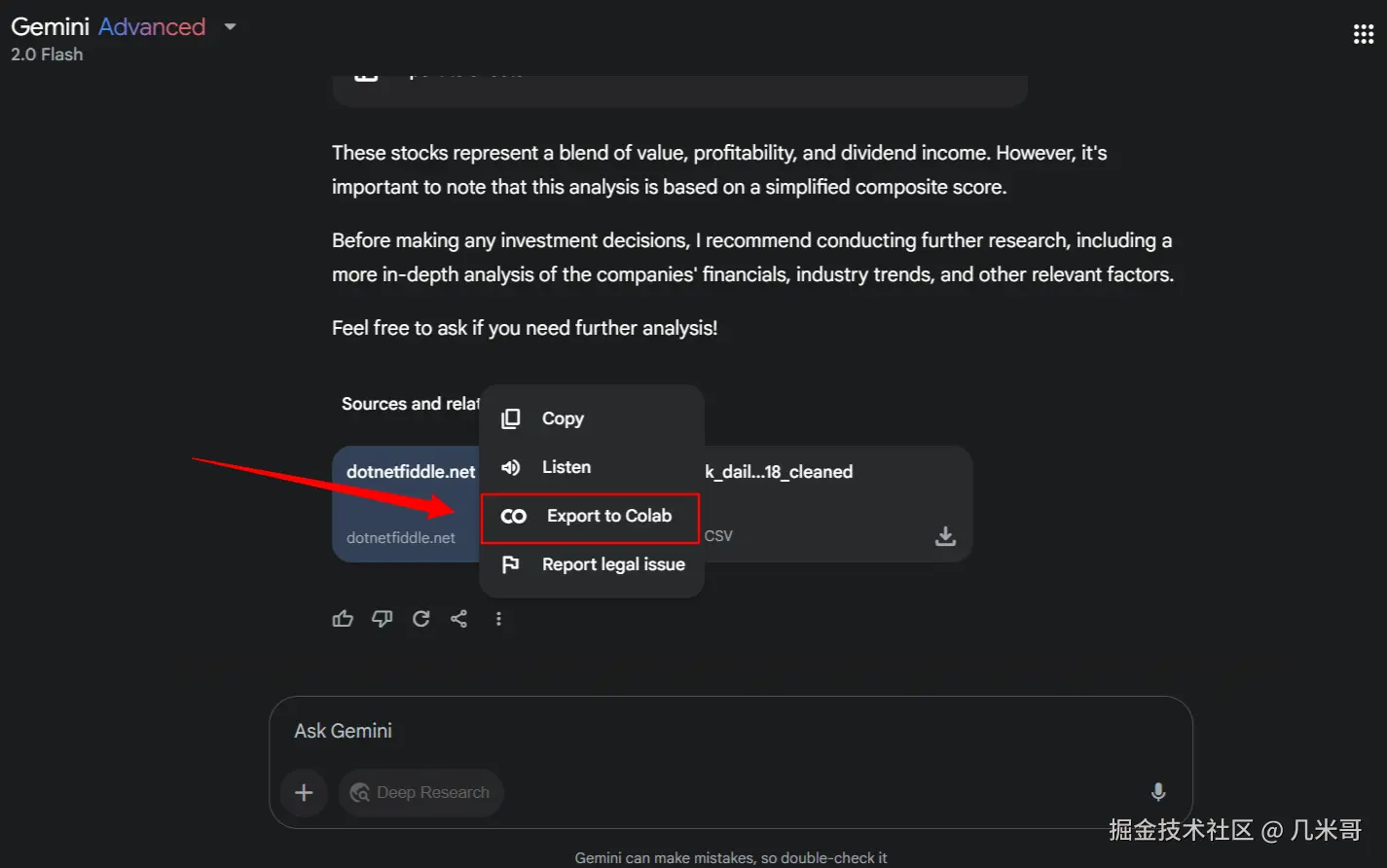Click the 2.0 Flash model label
Viewport: 1387px width, 868px height.
47,54
